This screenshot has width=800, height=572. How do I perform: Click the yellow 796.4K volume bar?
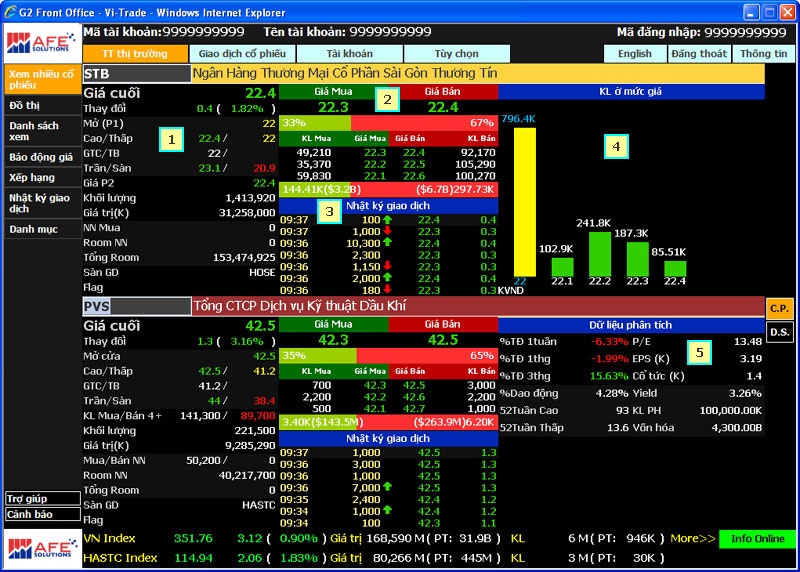[x=524, y=202]
